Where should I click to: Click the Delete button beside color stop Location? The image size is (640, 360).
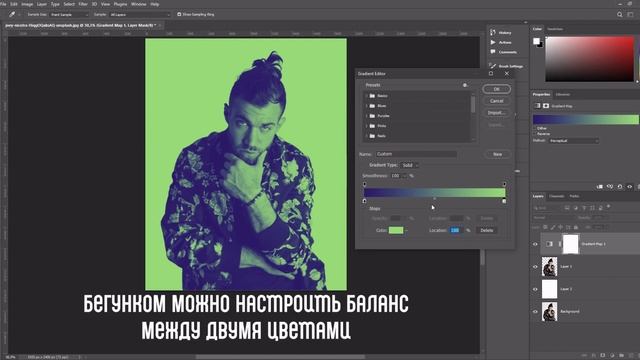coord(487,230)
